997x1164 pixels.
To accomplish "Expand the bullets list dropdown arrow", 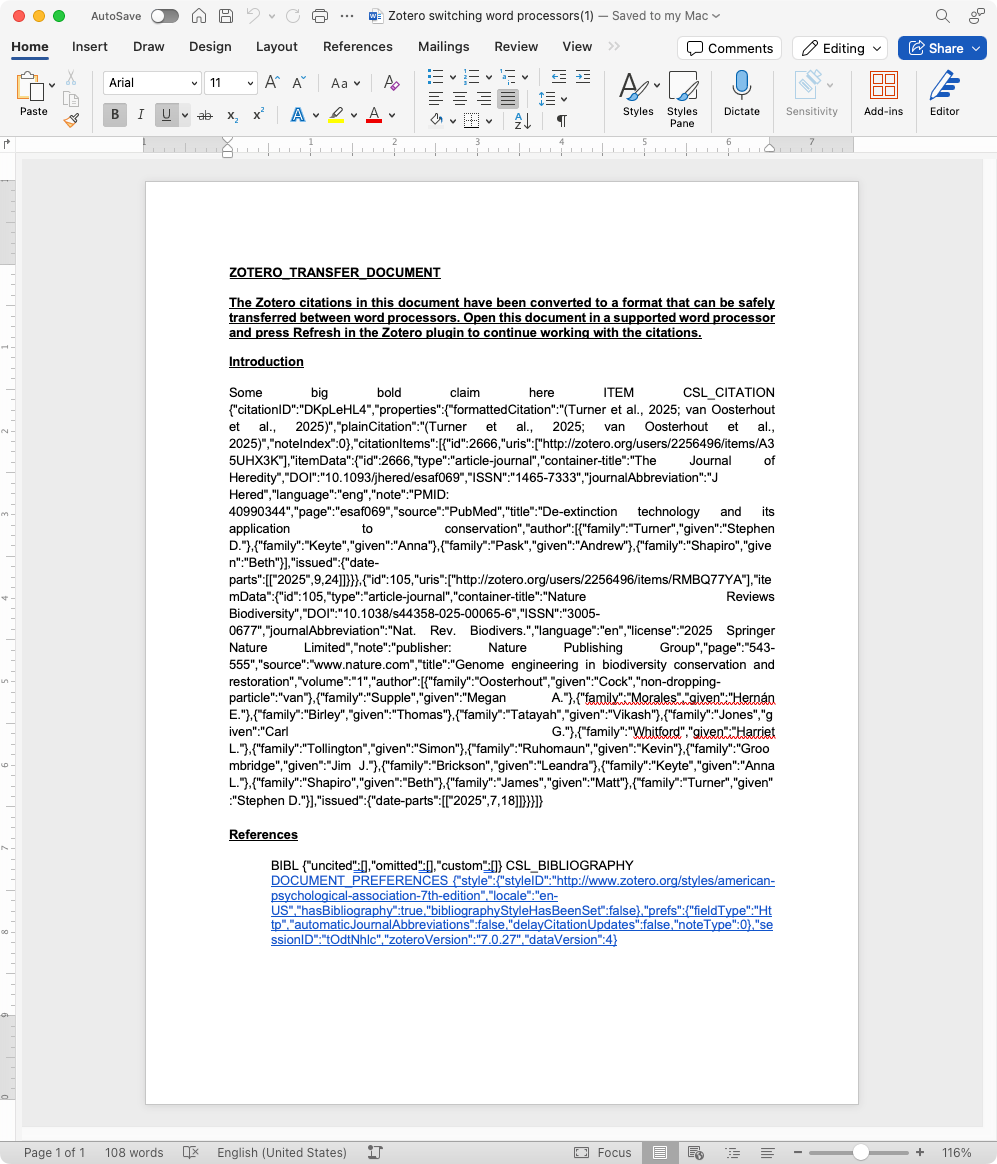I will (453, 77).
